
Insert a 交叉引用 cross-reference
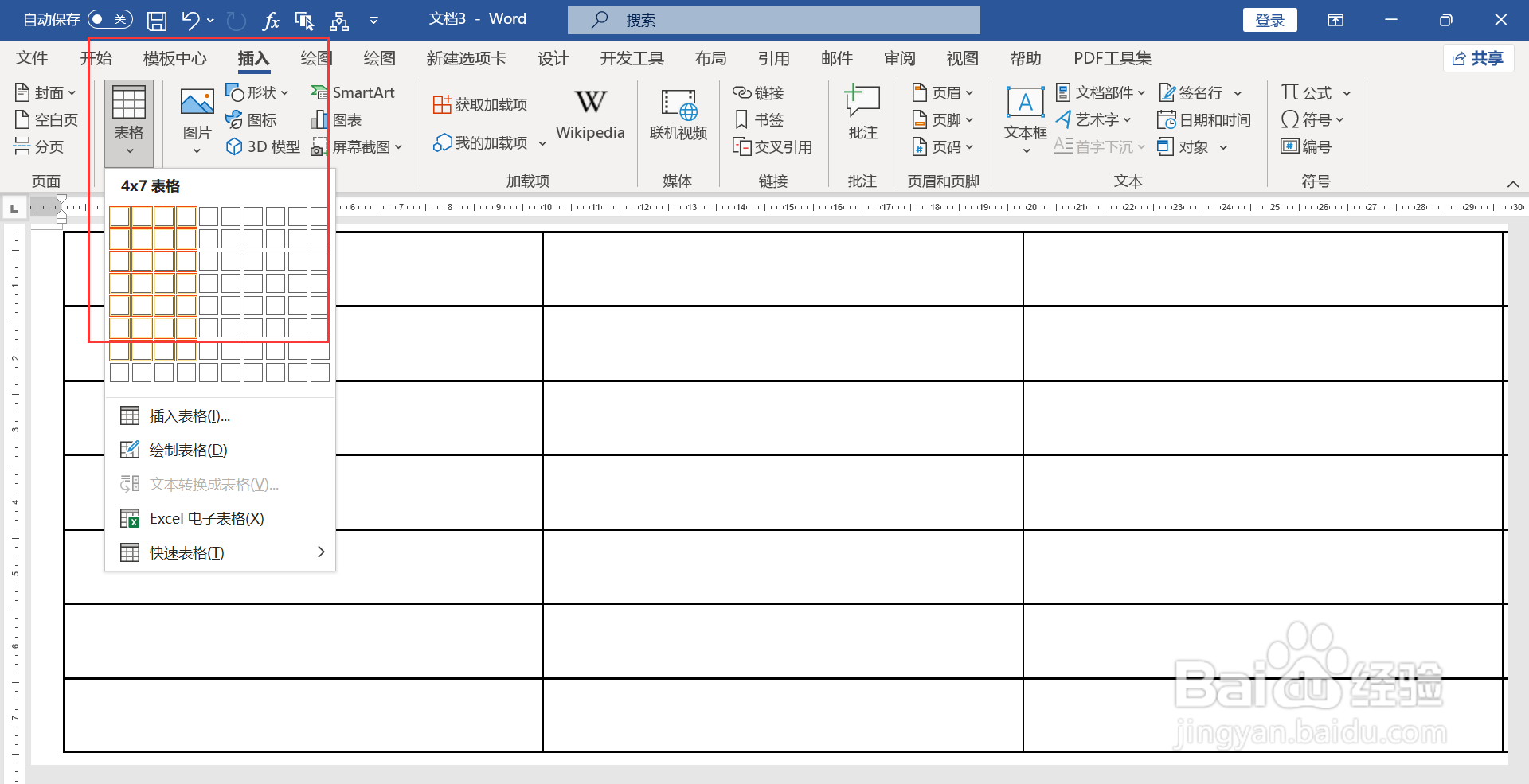(772, 147)
